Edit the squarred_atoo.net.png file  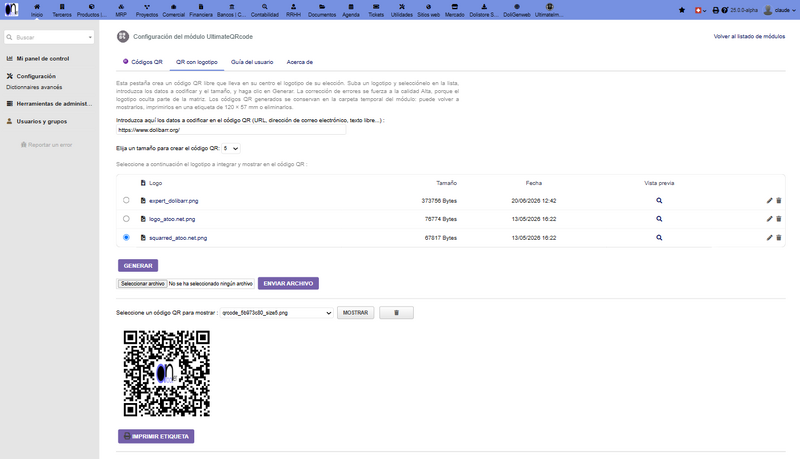pyautogui.click(x=769, y=238)
